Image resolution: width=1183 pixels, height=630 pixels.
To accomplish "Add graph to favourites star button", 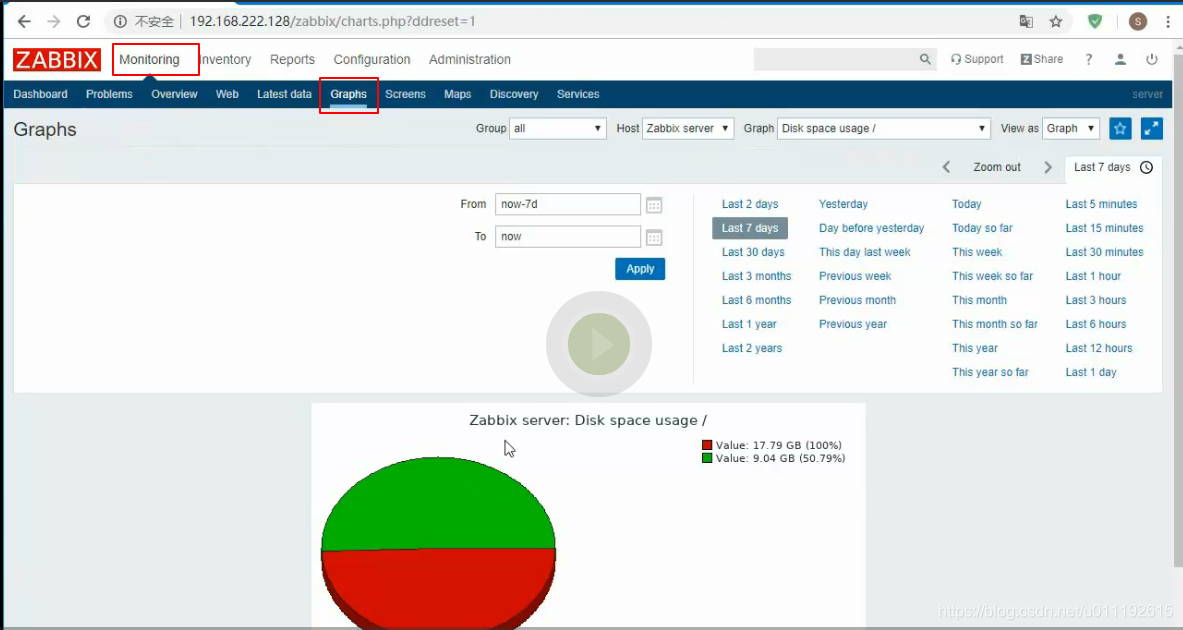I will click(1120, 128).
